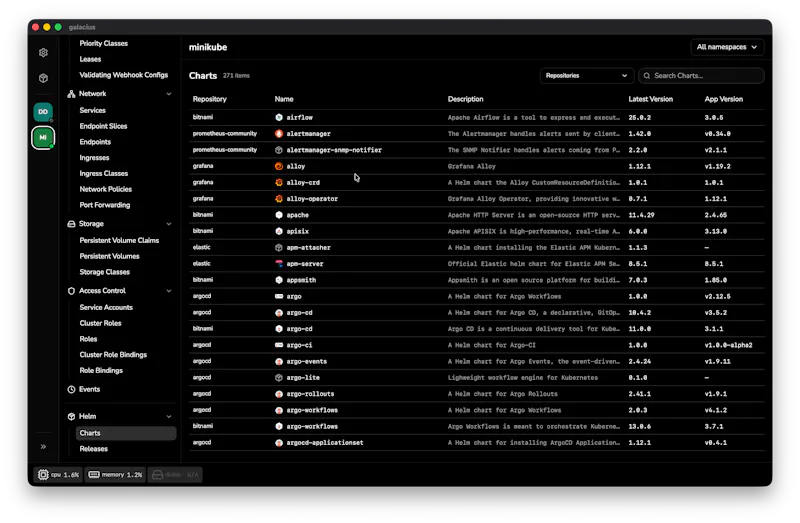
Task: Open Persistent Volume Claims
Action: click(119, 240)
